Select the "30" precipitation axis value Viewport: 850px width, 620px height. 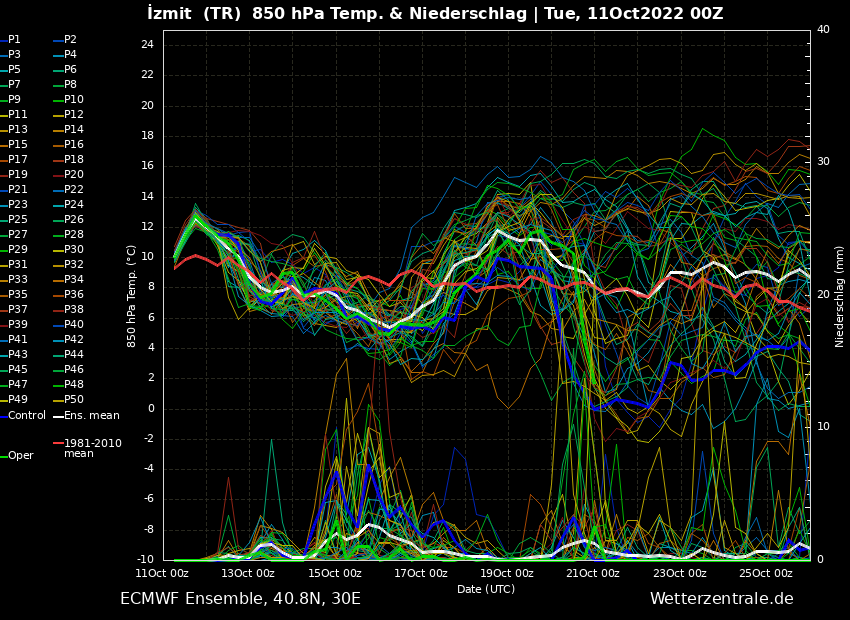click(823, 162)
